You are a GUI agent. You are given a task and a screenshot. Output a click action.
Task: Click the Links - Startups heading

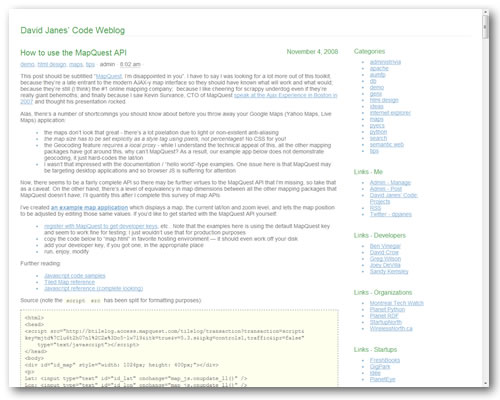[375, 349]
